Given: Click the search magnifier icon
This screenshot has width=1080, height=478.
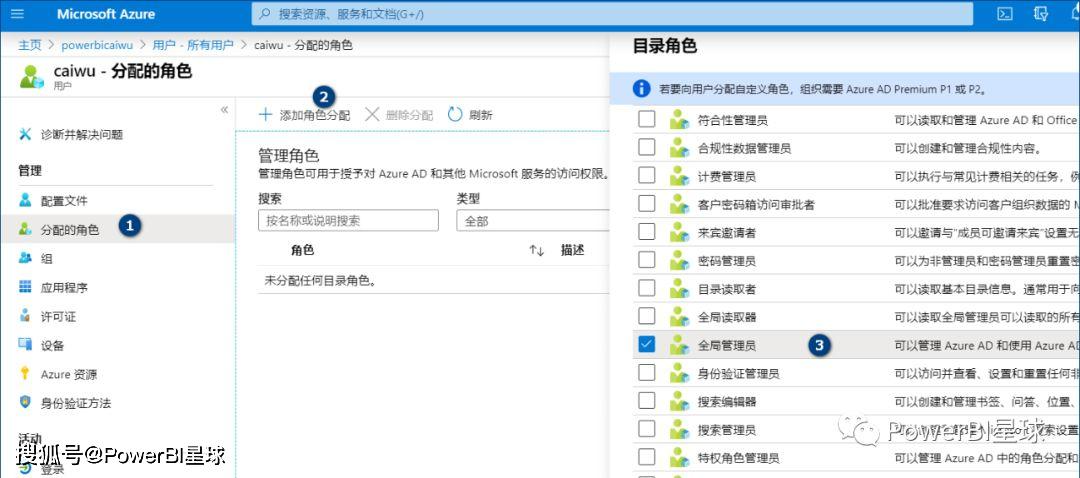Looking at the screenshot, I should tap(264, 14).
